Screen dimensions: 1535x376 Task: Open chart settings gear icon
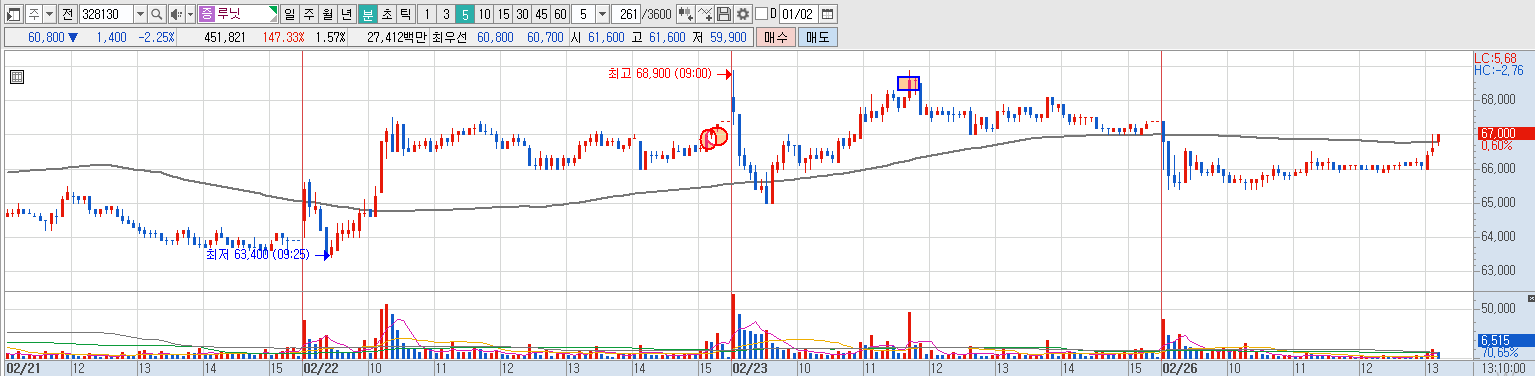pos(742,14)
